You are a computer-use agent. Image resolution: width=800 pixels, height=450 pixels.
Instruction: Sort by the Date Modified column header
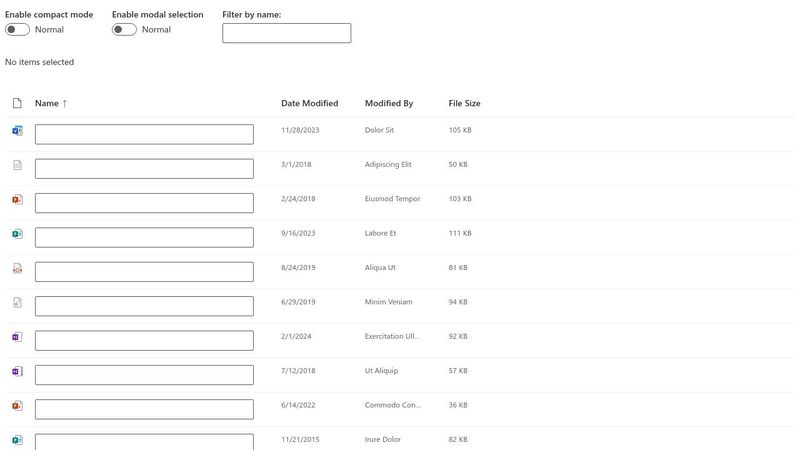(309, 103)
